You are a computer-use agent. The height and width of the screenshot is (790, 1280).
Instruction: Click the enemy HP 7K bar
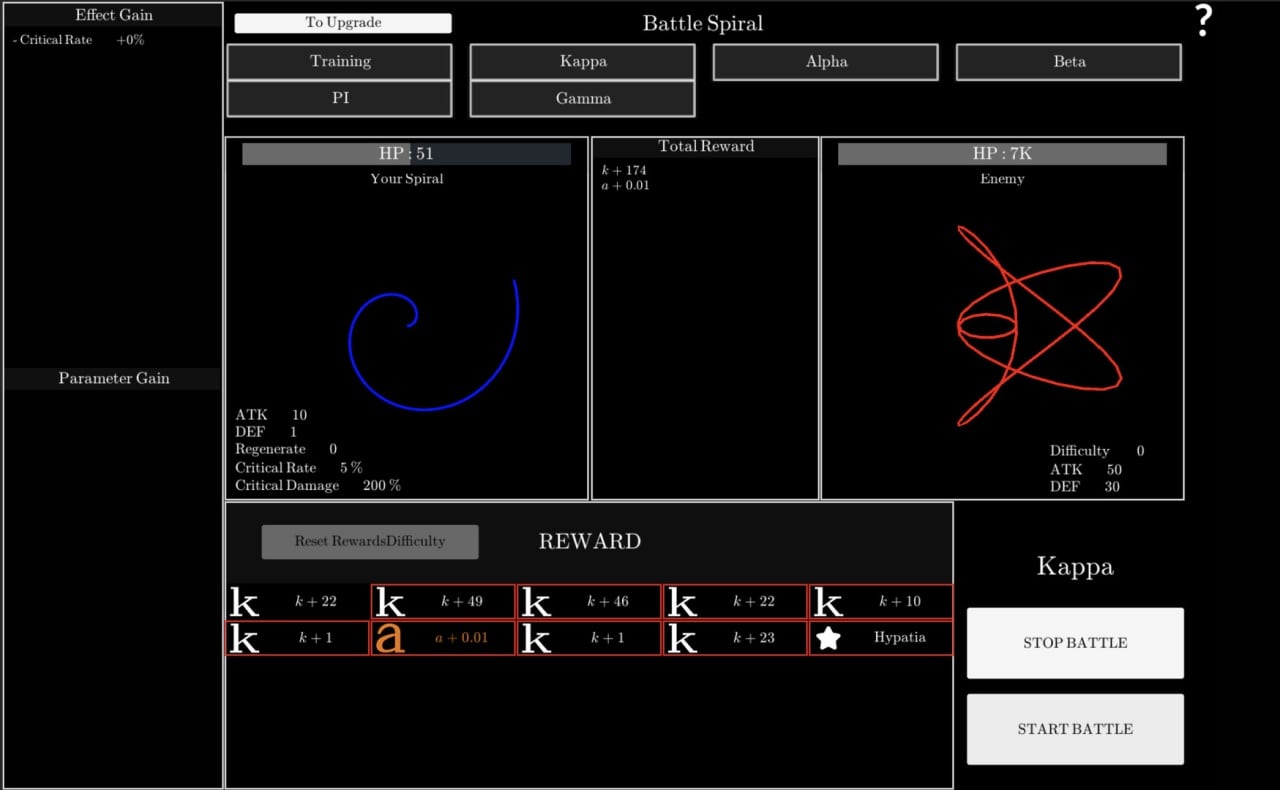[1002, 154]
